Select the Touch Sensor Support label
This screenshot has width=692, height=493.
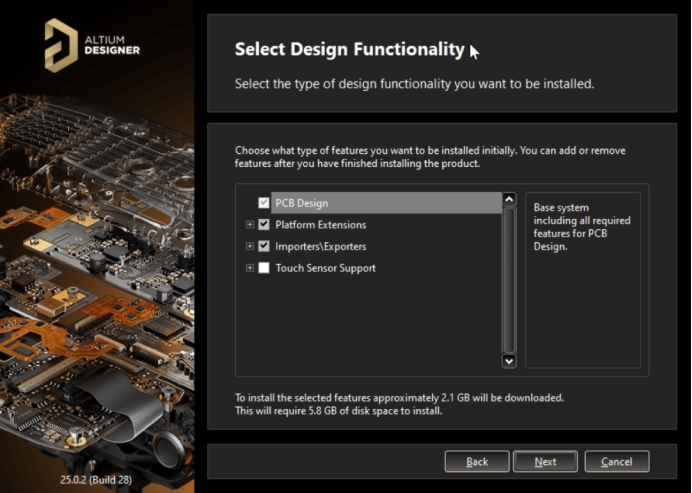point(325,268)
